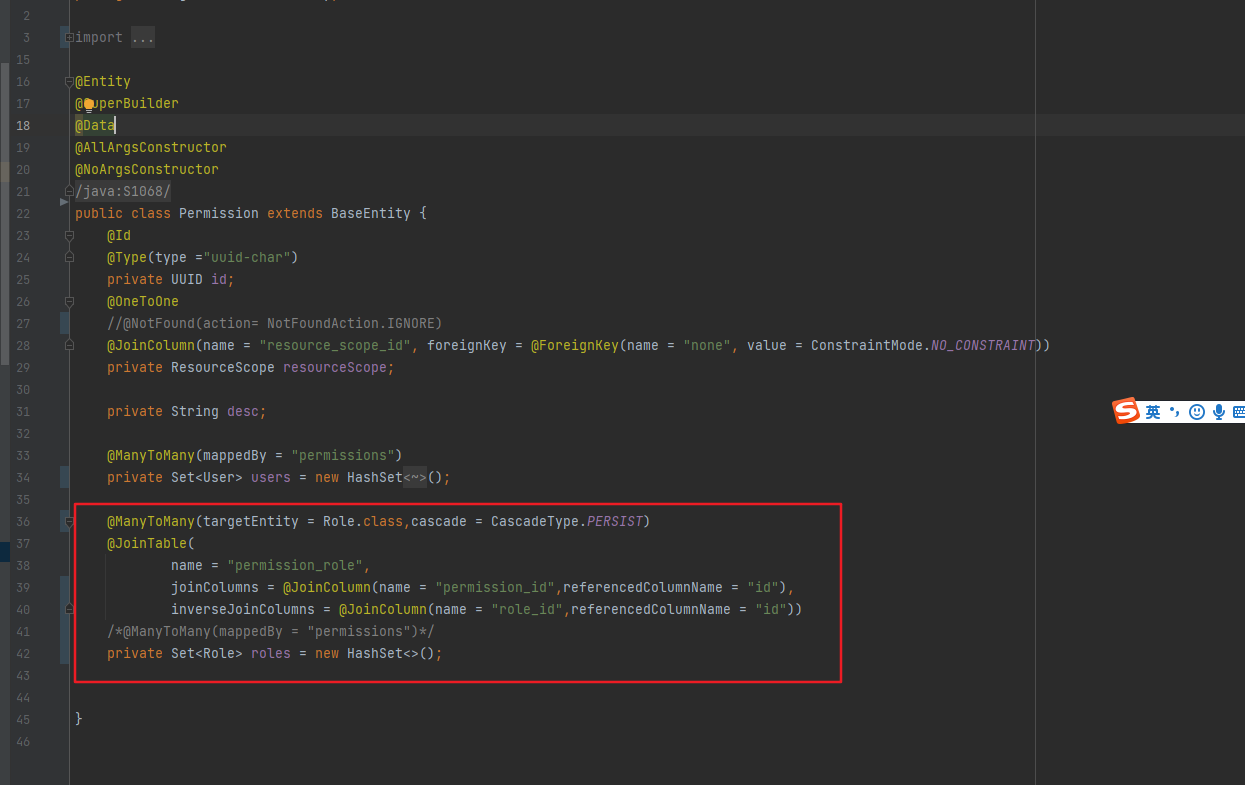The image size is (1245, 785).
Task: Click the lightbulb intention icon near @SuperBuilder
Action: point(88,103)
